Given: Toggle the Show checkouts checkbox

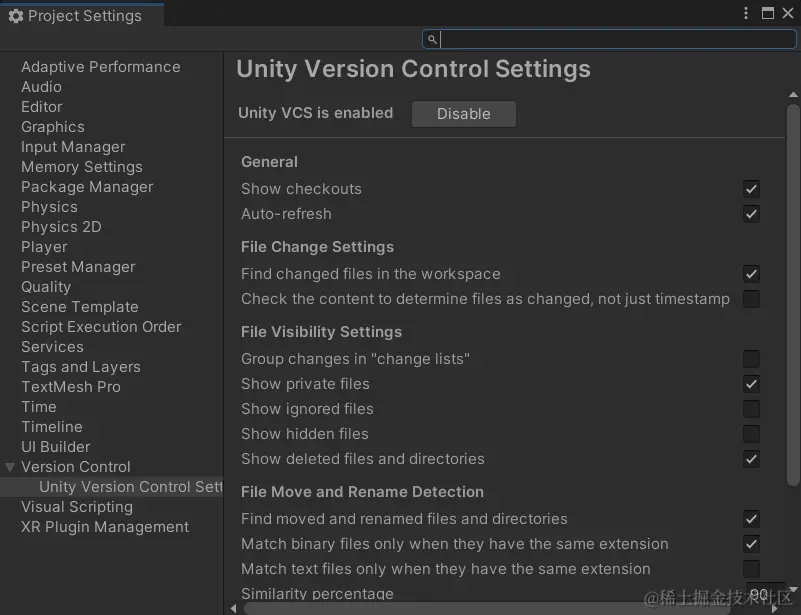Looking at the screenshot, I should click(x=751, y=189).
